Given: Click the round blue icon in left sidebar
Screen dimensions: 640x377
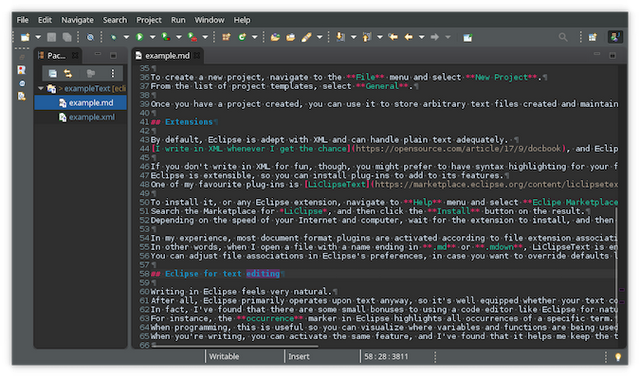Looking at the screenshot, I should point(22,83).
